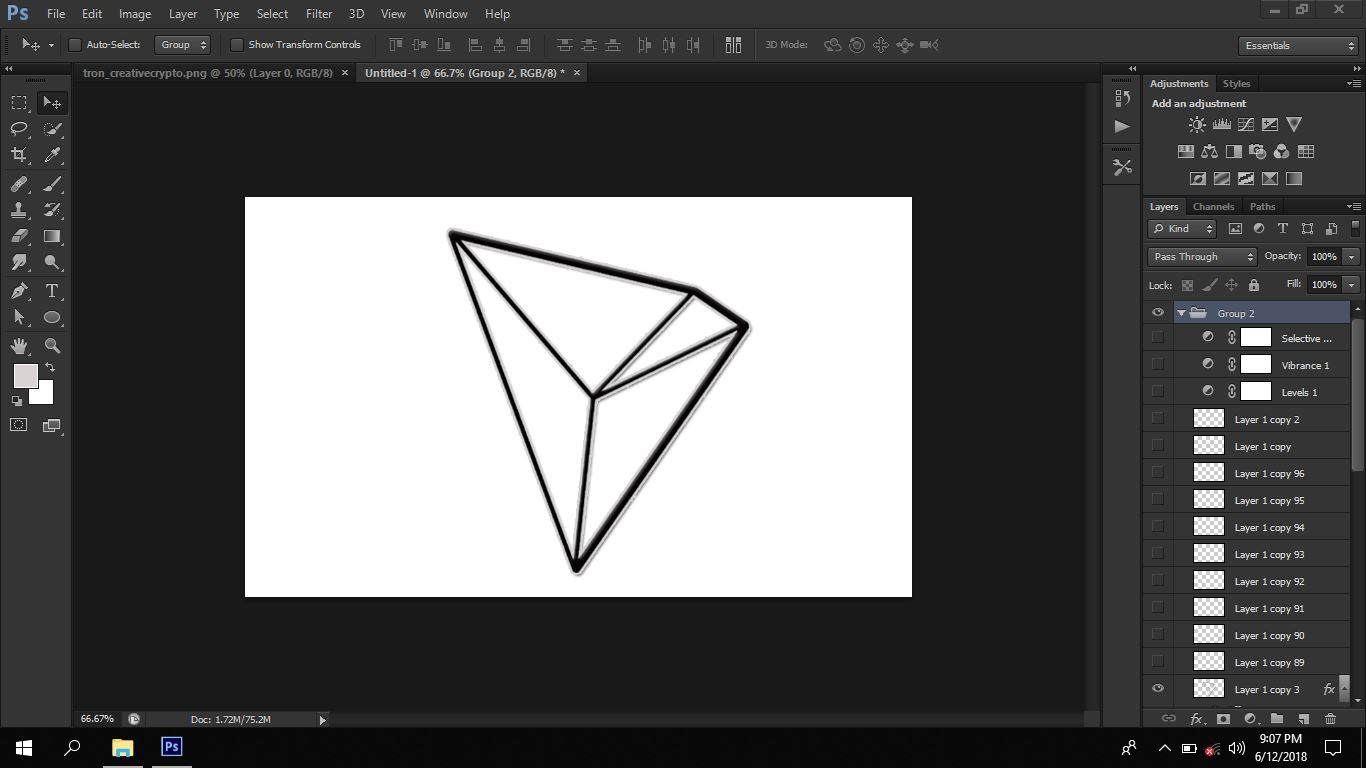Collapse the Group 2 folder
Screen dimensions: 1366x768
1181,313
